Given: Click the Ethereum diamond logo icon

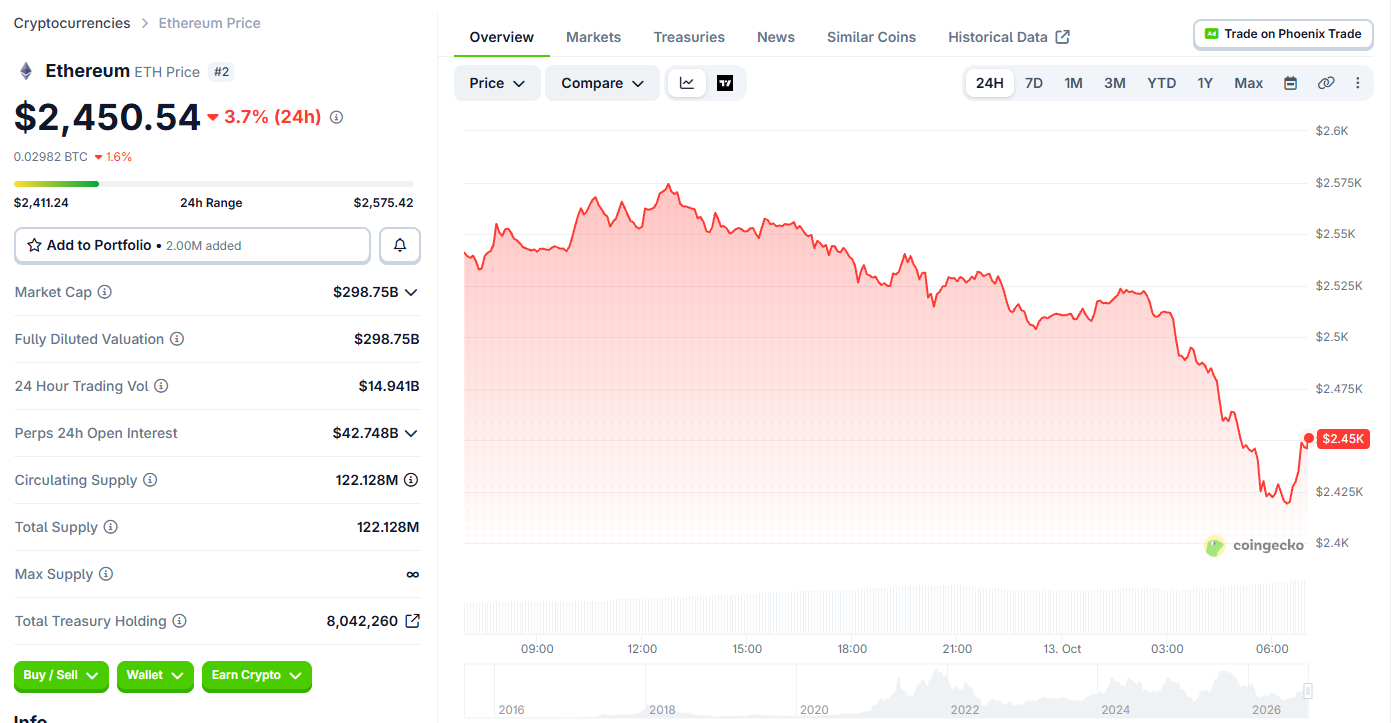Looking at the screenshot, I should 26,71.
